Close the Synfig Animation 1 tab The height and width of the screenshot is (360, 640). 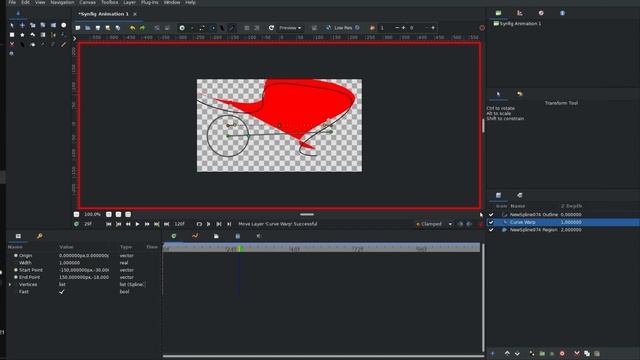[135, 14]
